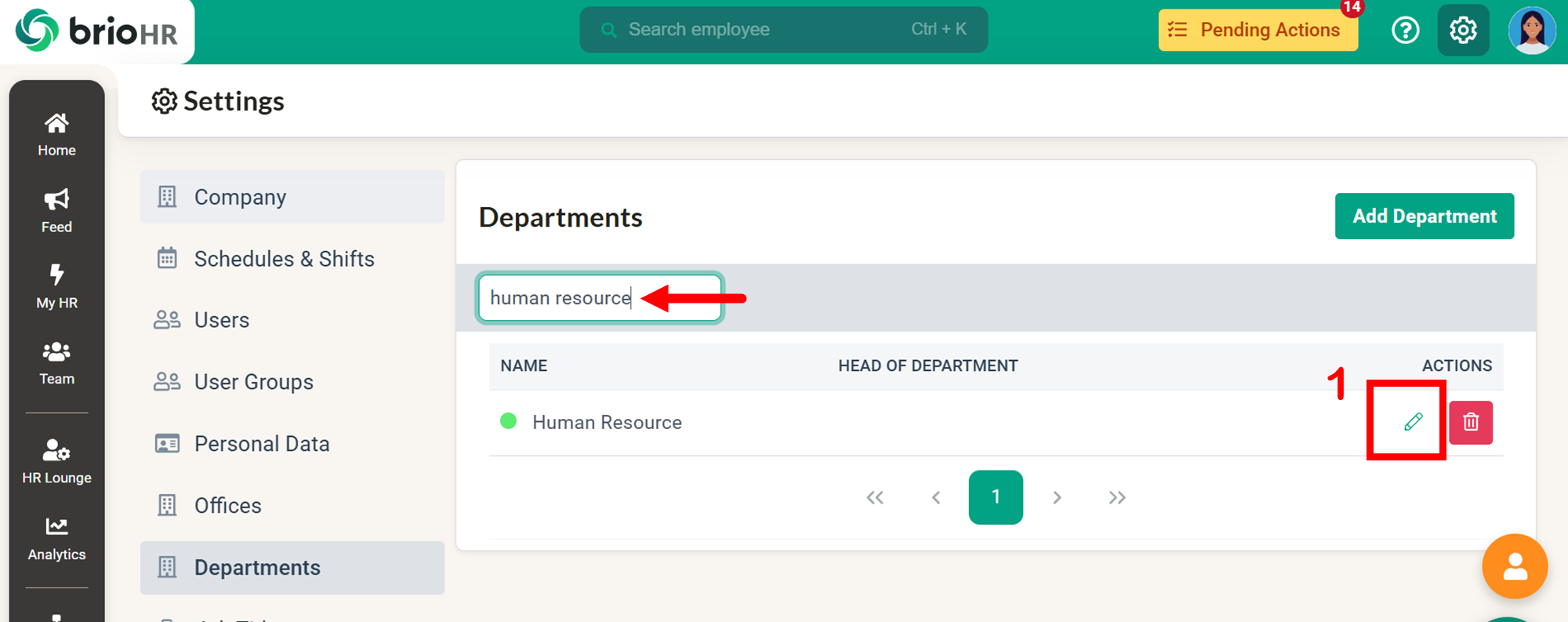Jump to the first page double arrow
The height and width of the screenshot is (622, 1568).
pos(875,497)
